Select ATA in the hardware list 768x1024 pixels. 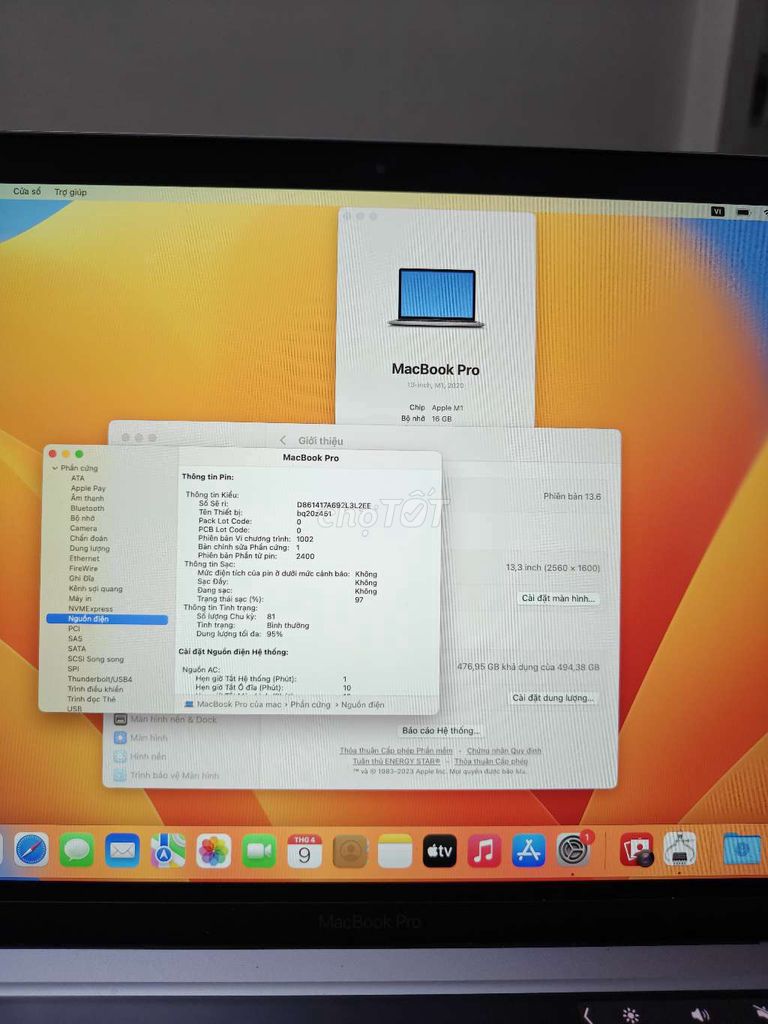(78, 478)
